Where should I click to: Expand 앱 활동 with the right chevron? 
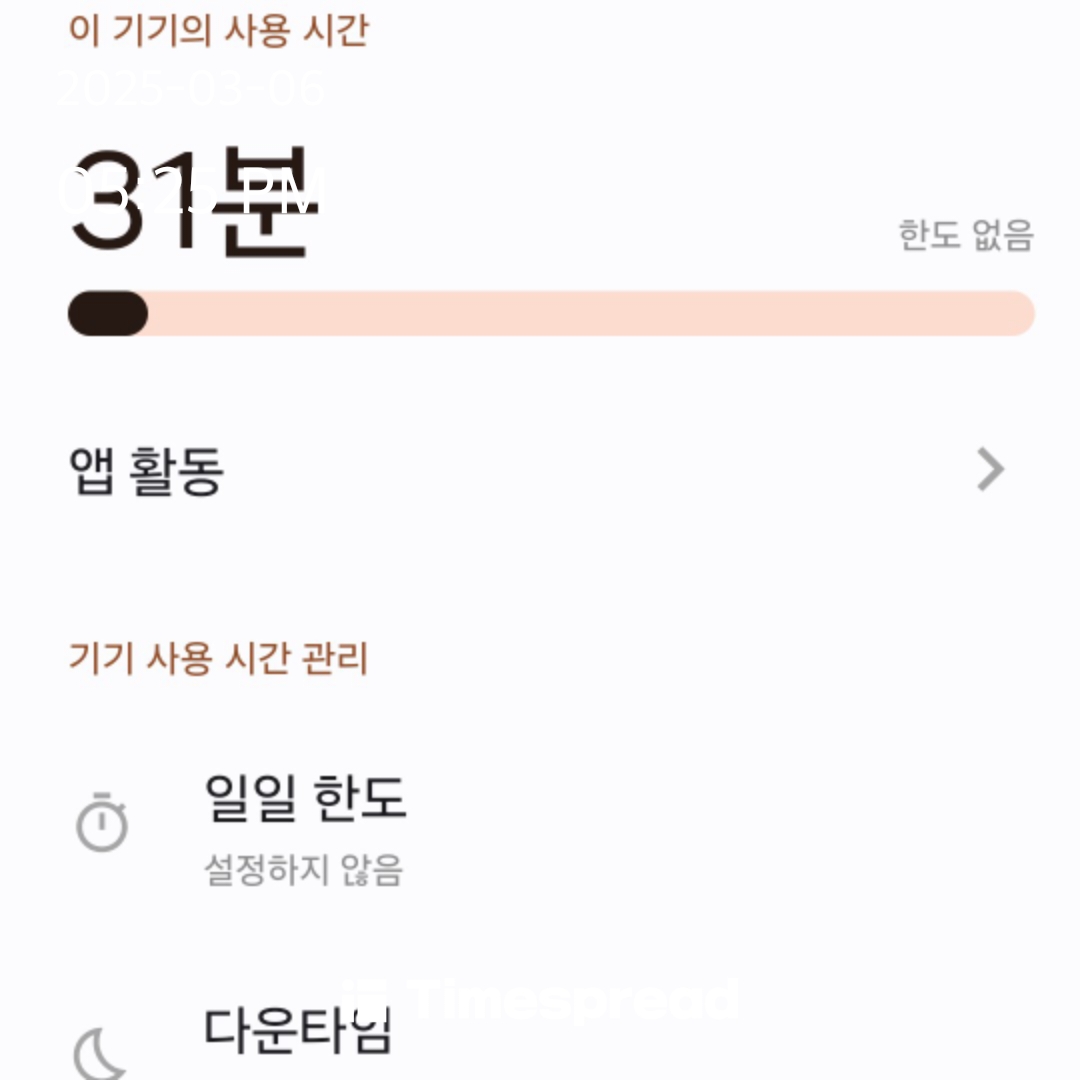coord(989,469)
